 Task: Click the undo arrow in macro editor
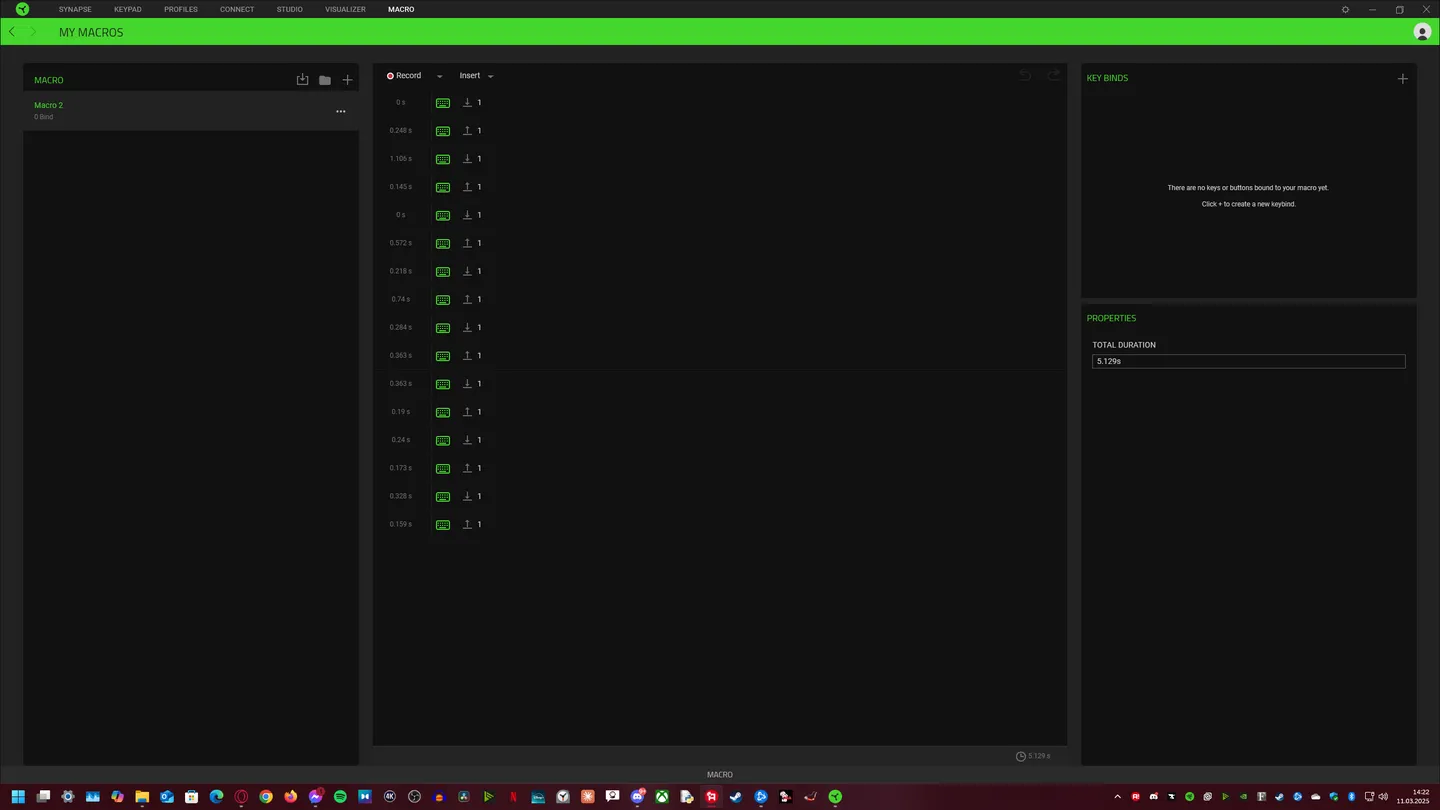coord(1025,76)
